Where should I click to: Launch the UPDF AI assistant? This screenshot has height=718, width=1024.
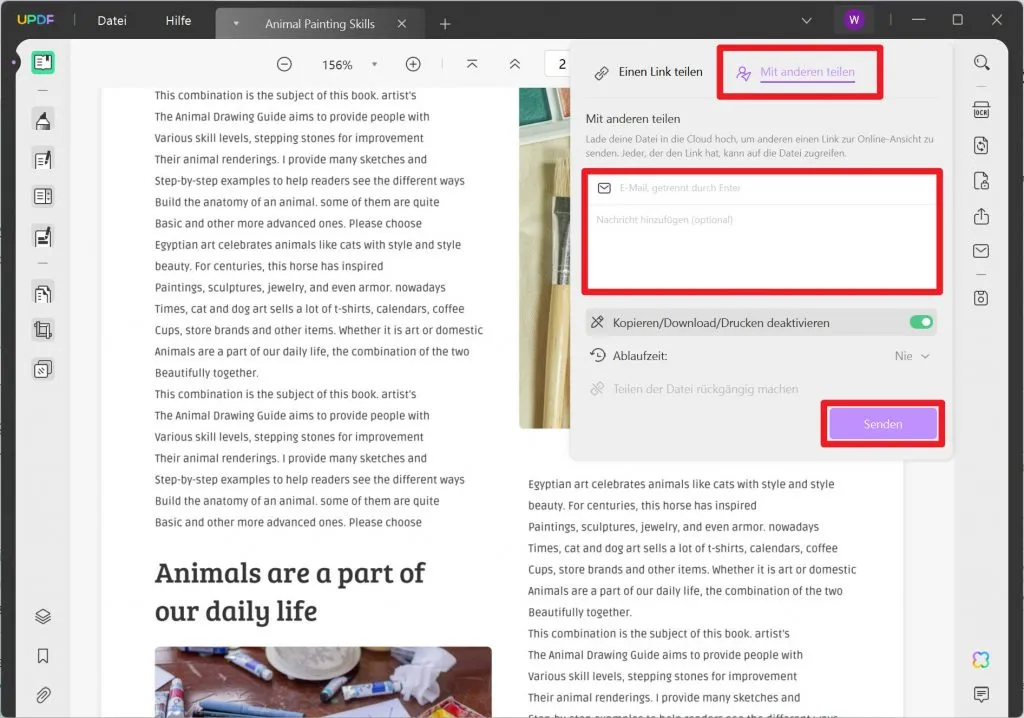(x=981, y=659)
